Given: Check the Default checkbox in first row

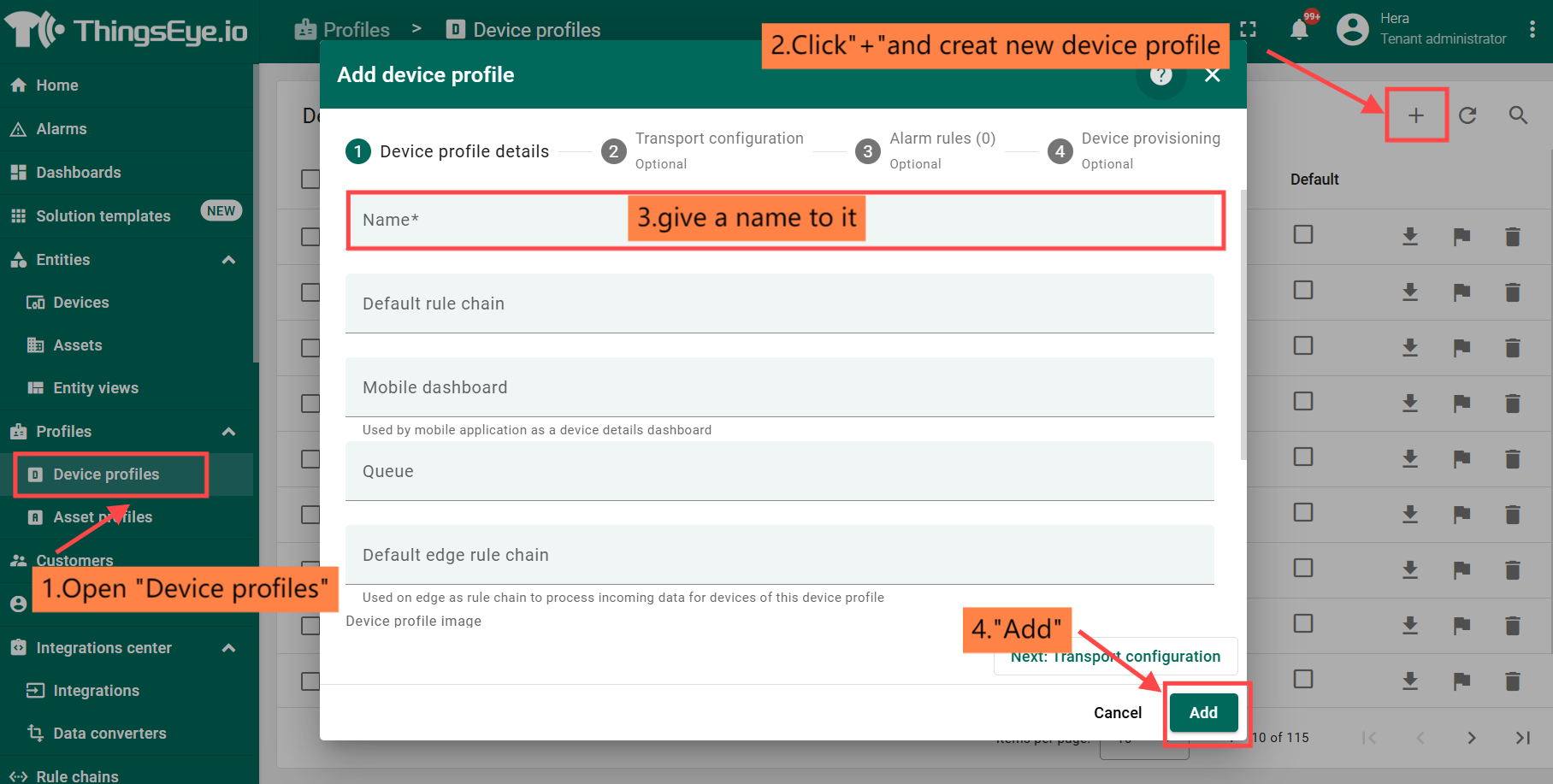Looking at the screenshot, I should 1303,234.
